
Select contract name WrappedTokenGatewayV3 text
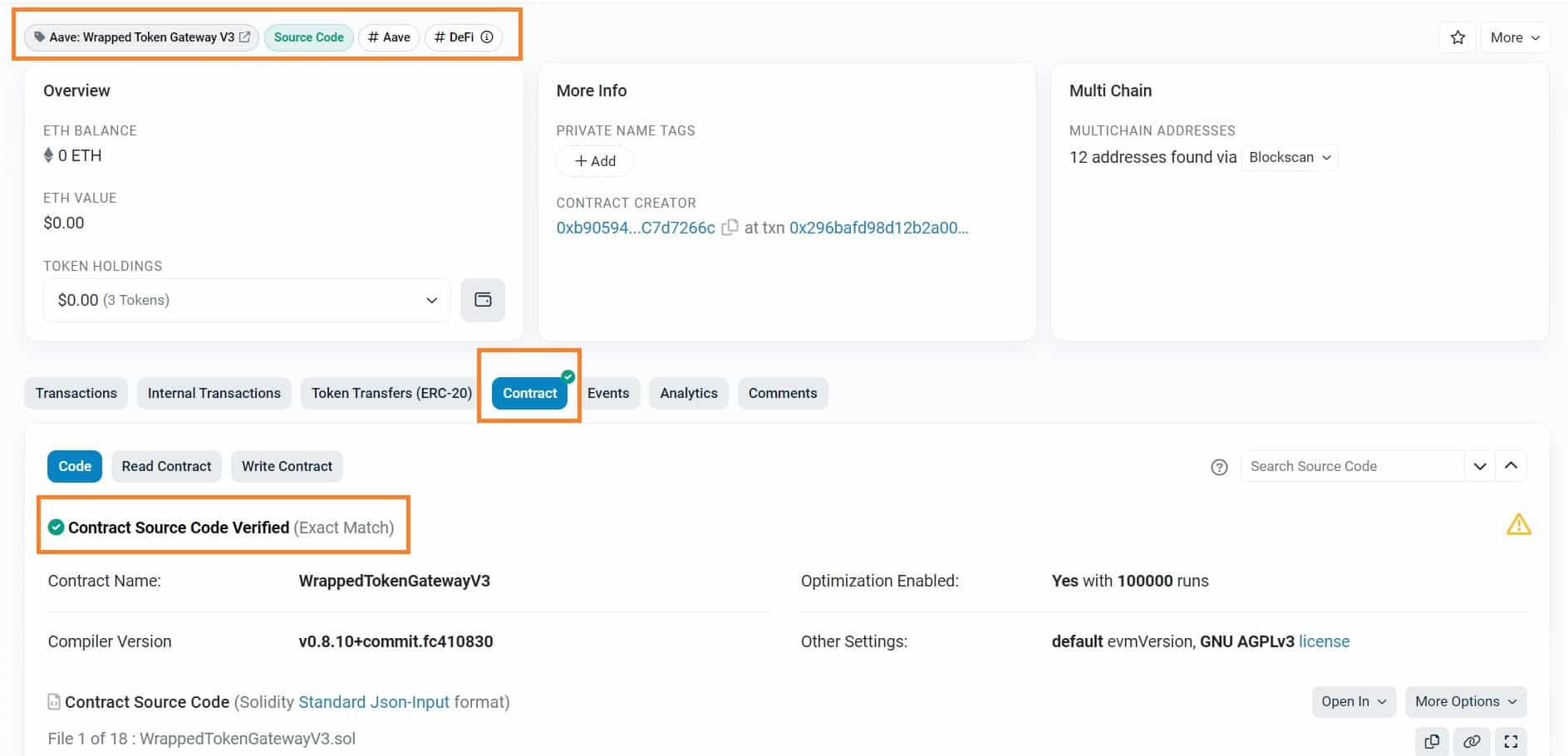[395, 581]
